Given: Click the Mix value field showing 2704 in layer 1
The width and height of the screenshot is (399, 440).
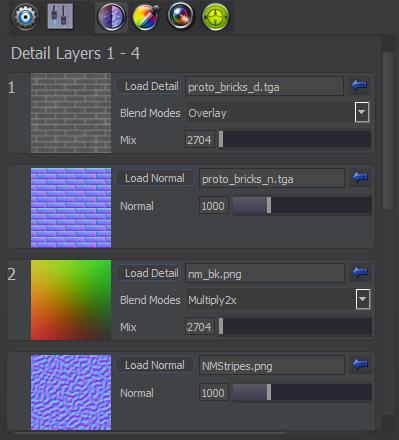Looking at the screenshot, I should (199, 140).
